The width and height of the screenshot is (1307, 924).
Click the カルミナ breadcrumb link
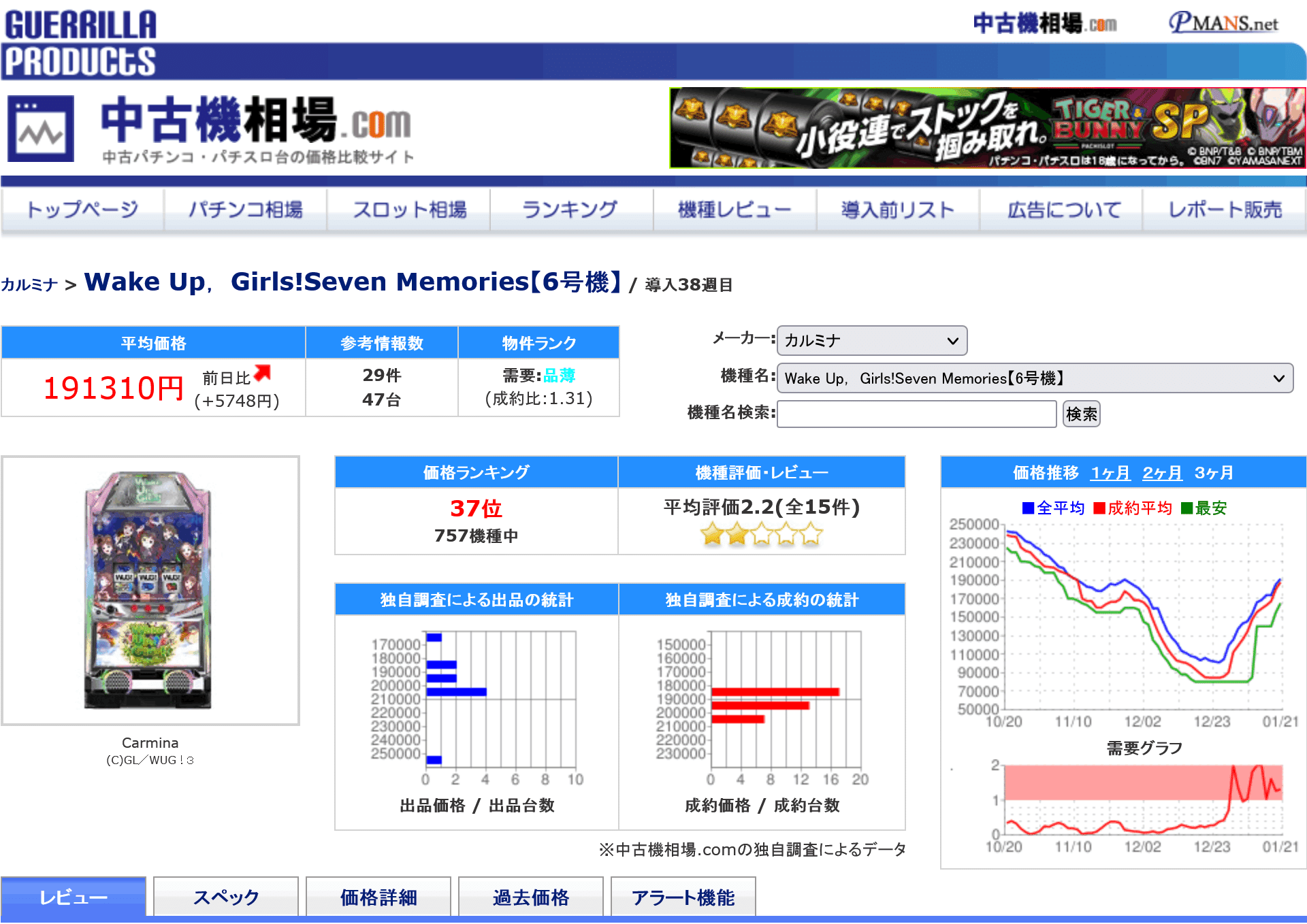click(x=30, y=284)
